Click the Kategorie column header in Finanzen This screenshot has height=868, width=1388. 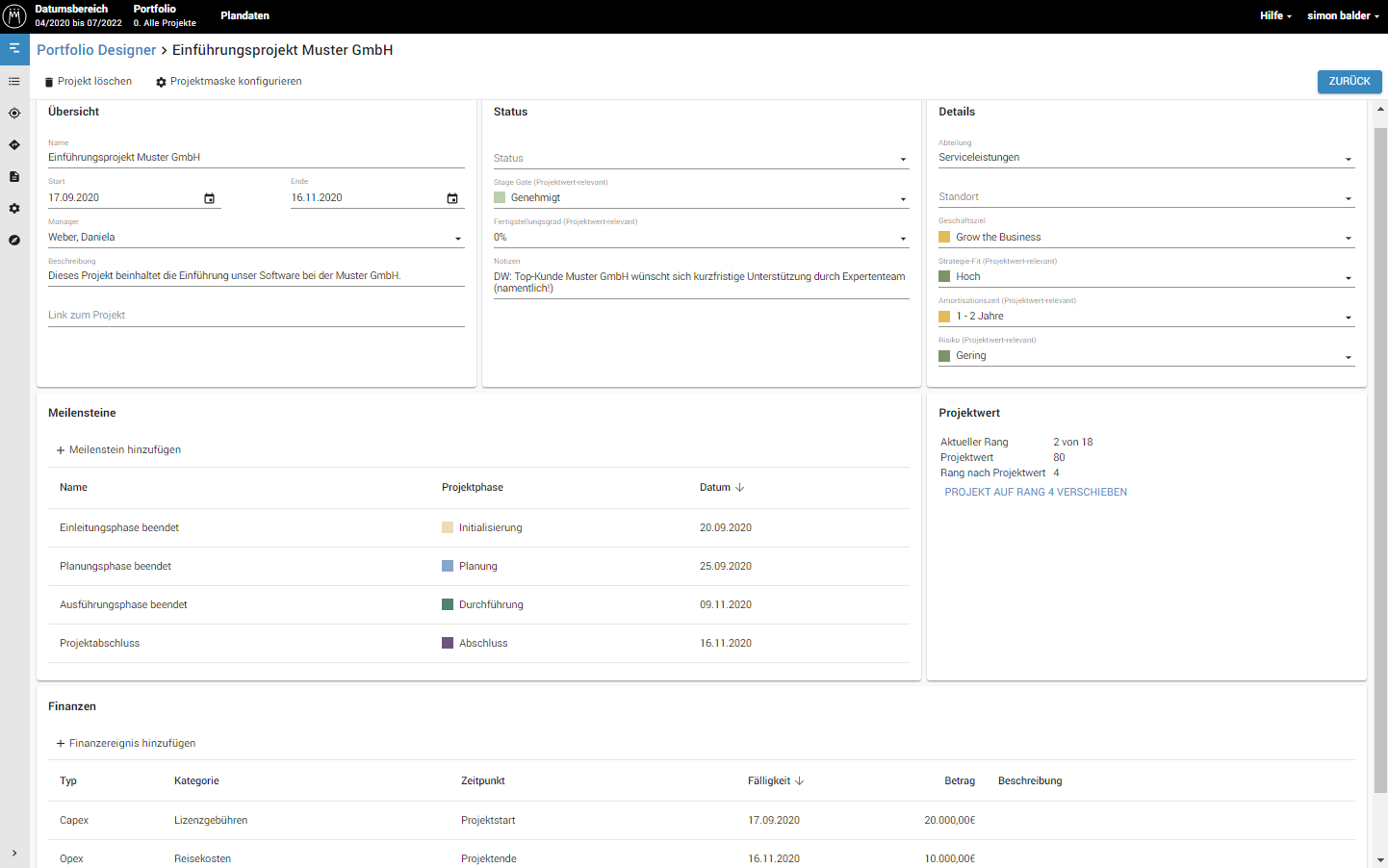[196, 781]
